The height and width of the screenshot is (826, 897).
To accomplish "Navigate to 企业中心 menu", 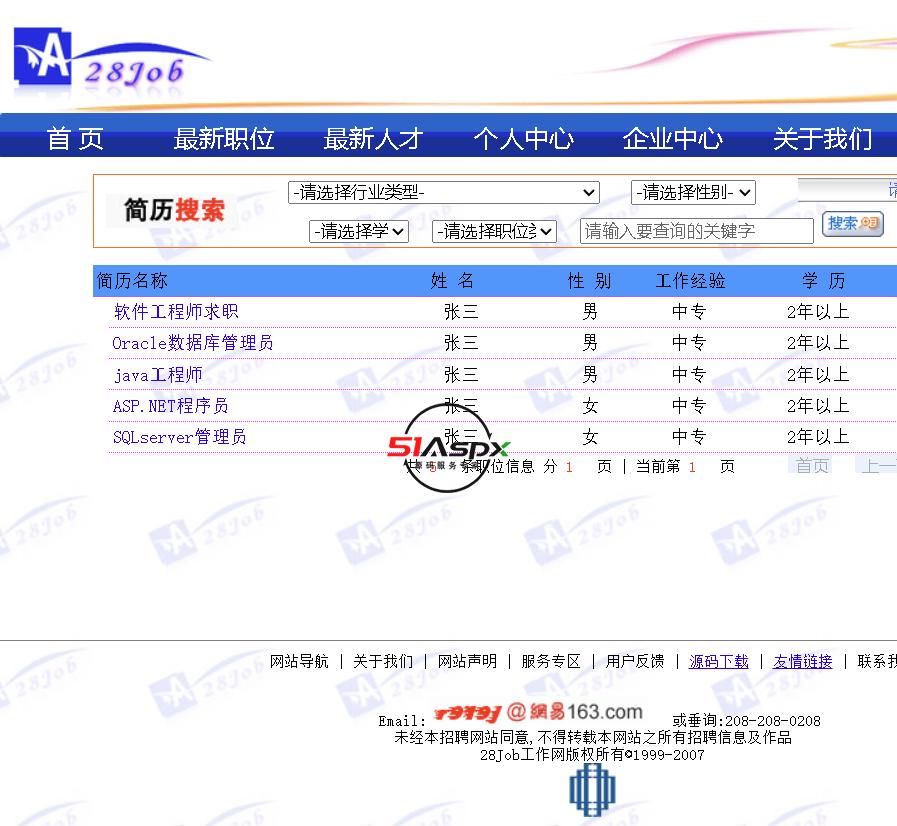I will click(672, 138).
